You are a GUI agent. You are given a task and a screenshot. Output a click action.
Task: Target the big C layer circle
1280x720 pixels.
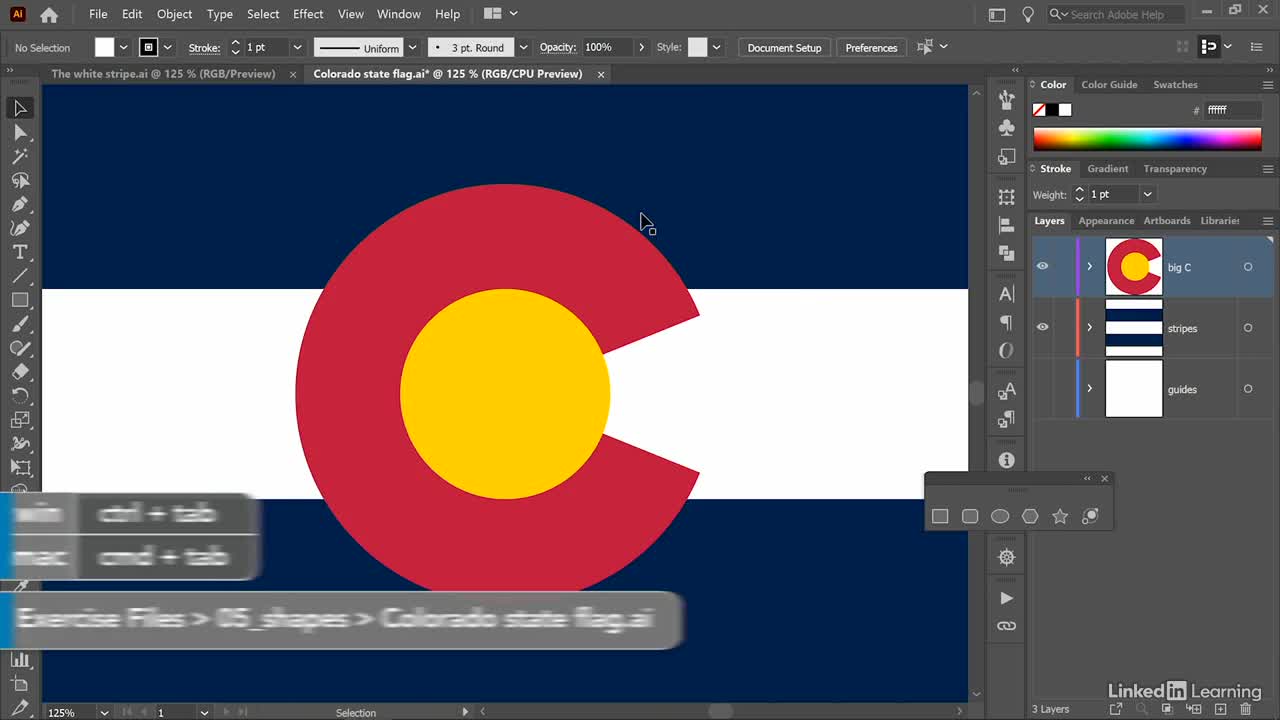[x=1248, y=267]
